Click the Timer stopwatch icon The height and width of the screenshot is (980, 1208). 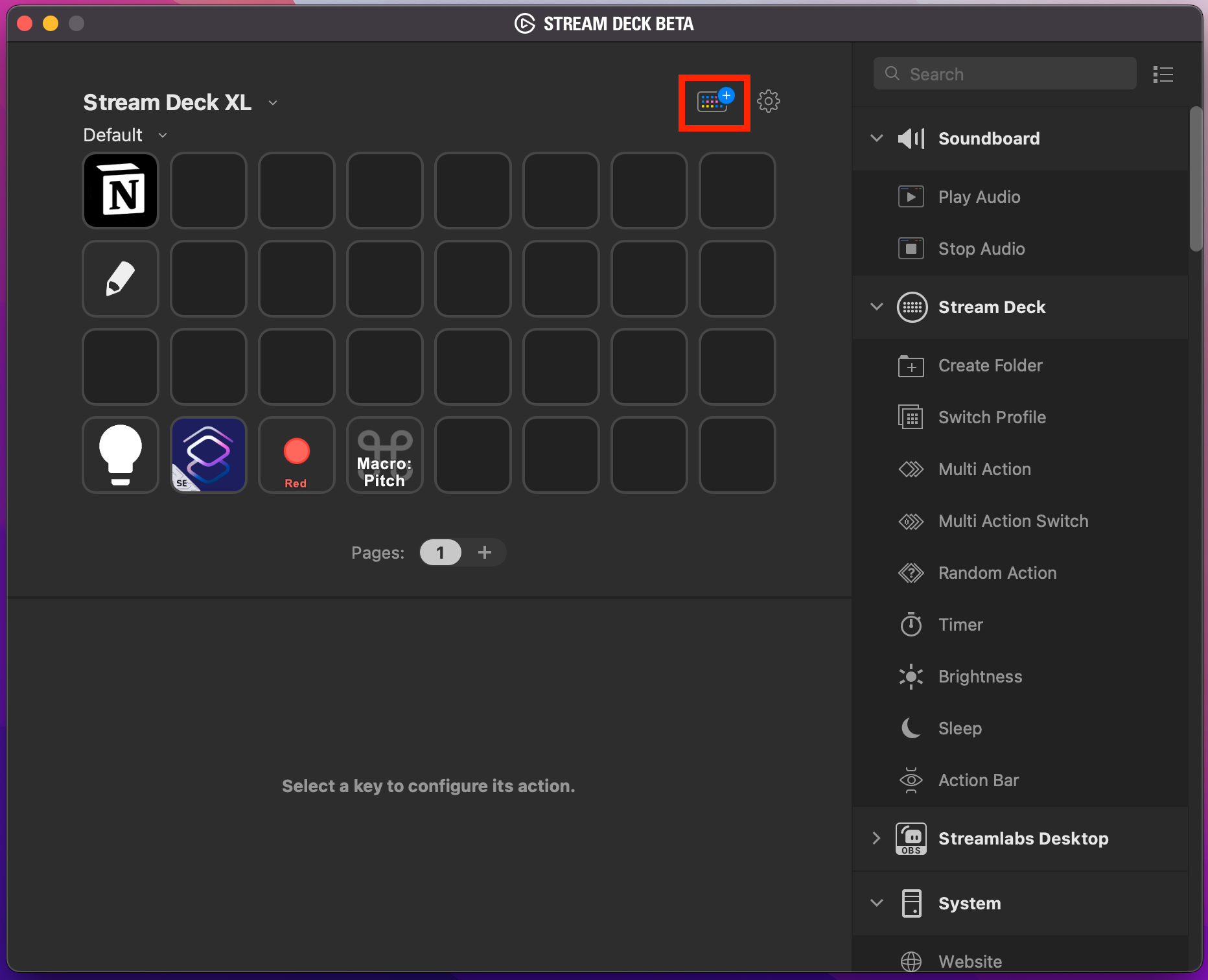[911, 624]
